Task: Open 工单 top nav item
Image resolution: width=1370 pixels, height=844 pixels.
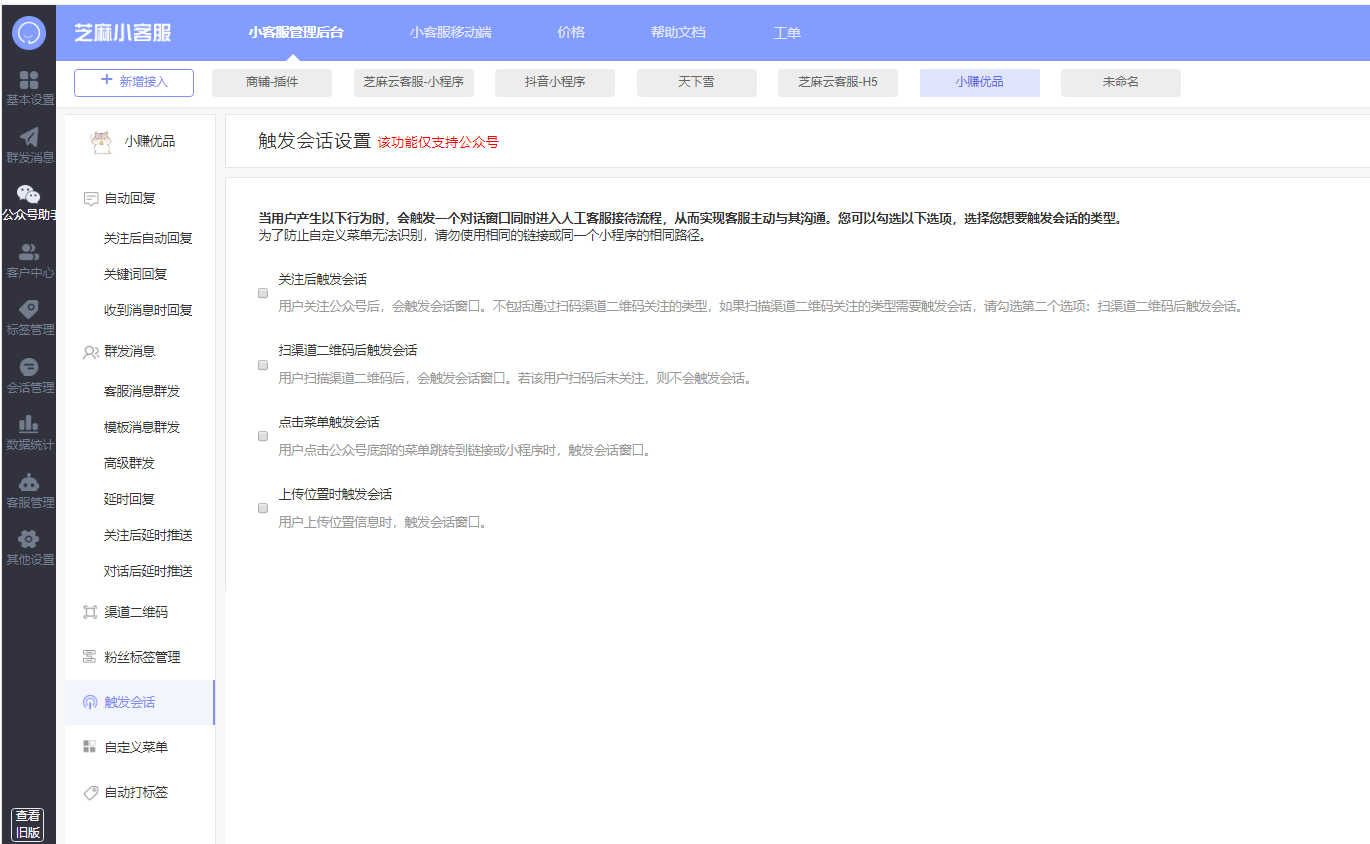Action: 787,32
